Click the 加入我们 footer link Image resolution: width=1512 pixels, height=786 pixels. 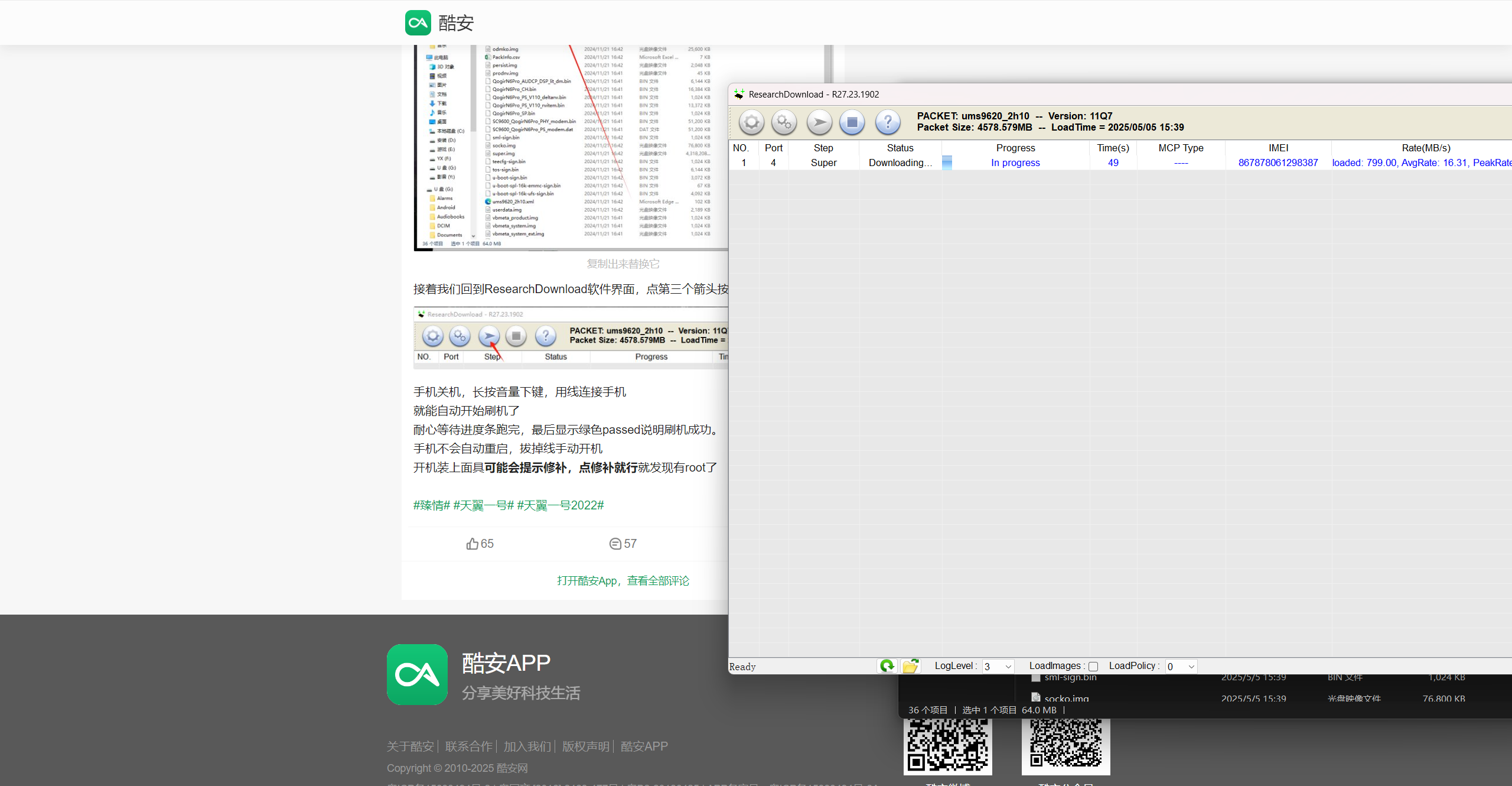coord(527,746)
